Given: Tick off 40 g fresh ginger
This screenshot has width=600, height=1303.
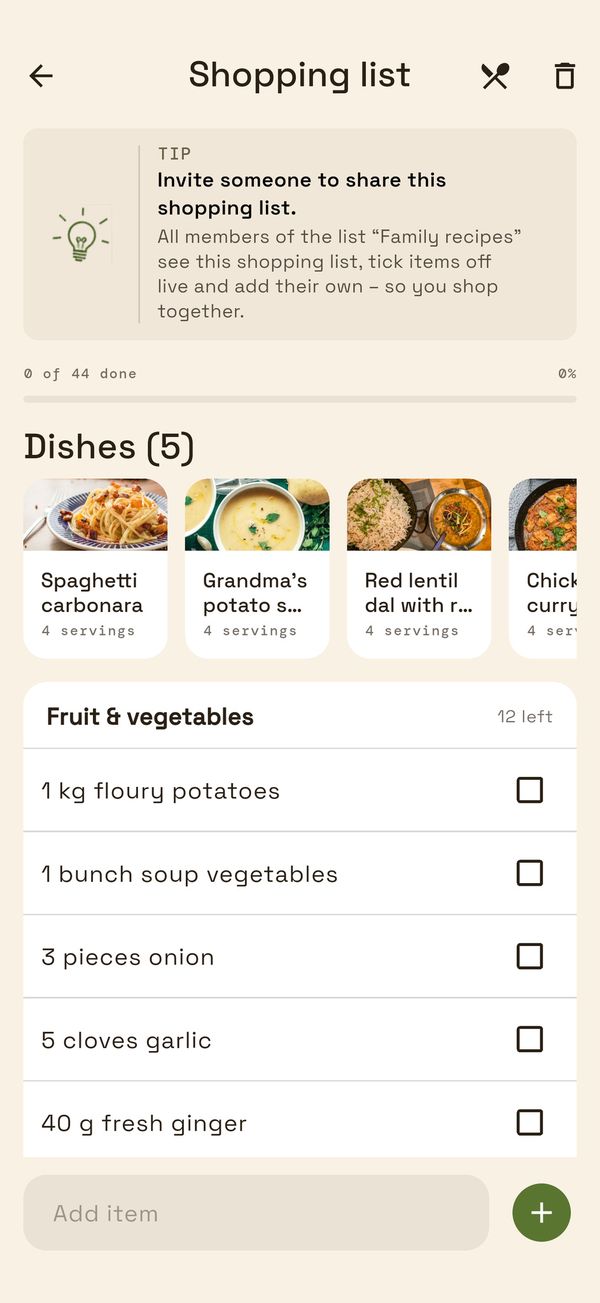Looking at the screenshot, I should [530, 1122].
